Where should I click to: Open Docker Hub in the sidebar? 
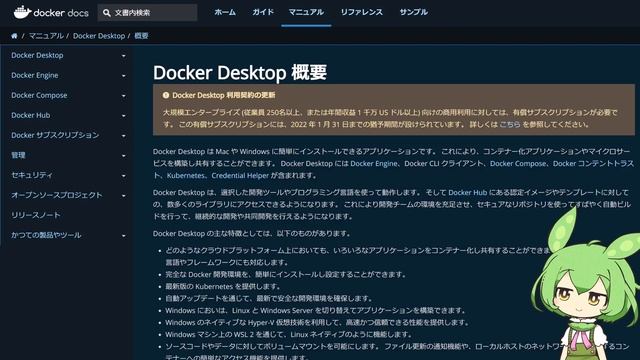tap(31, 115)
